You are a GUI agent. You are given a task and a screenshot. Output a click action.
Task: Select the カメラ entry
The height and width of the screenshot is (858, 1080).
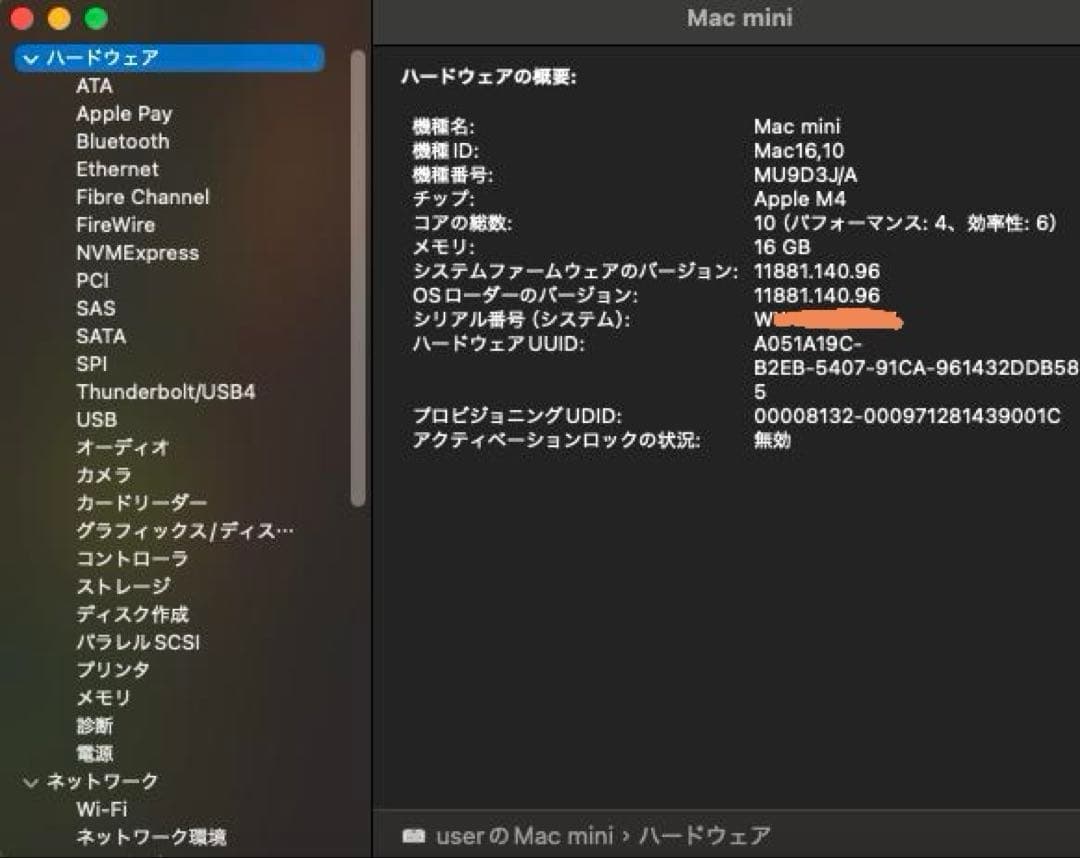[103, 475]
